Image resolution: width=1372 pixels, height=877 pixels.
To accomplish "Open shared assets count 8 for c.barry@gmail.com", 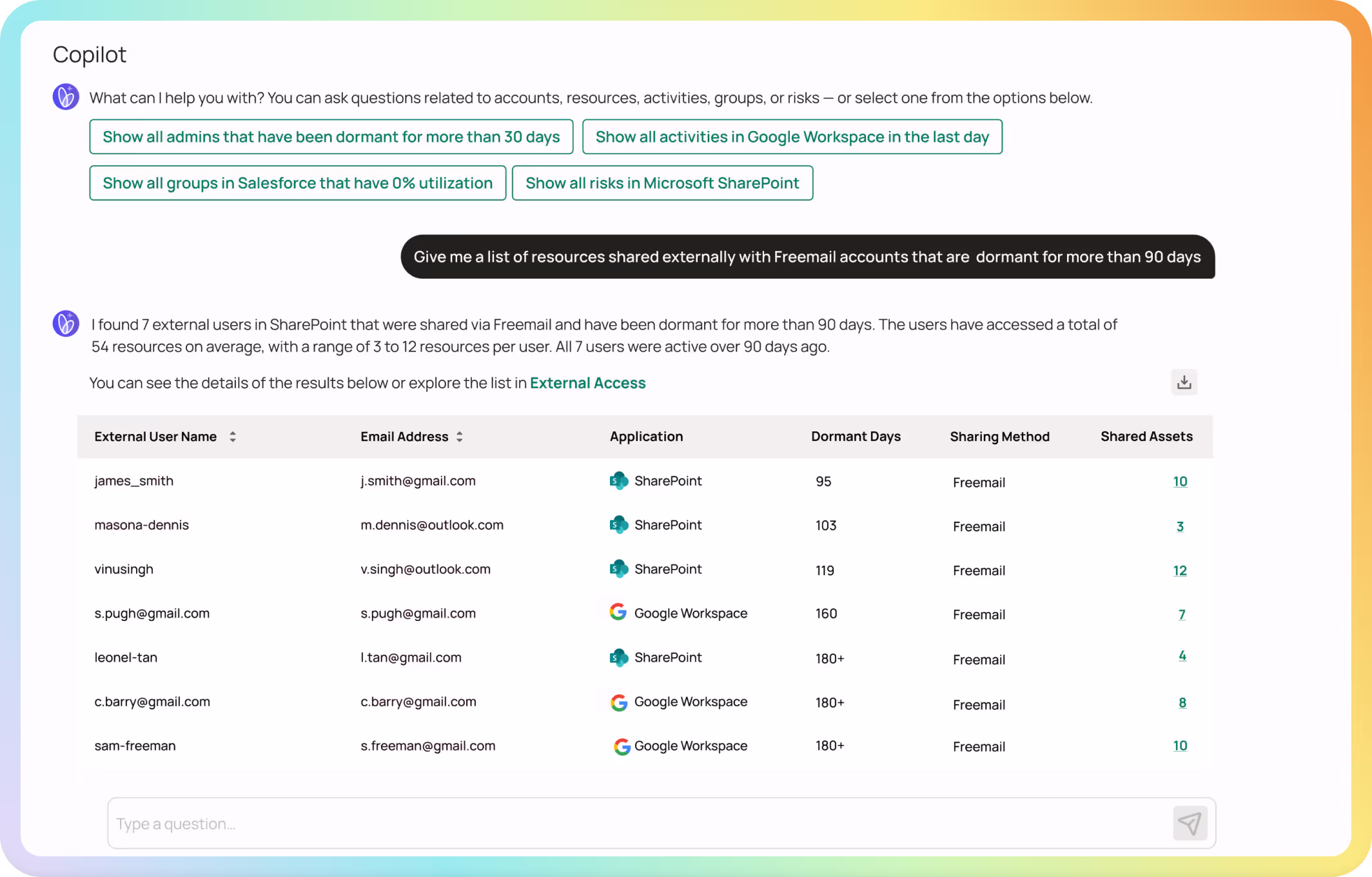I will point(1182,703).
